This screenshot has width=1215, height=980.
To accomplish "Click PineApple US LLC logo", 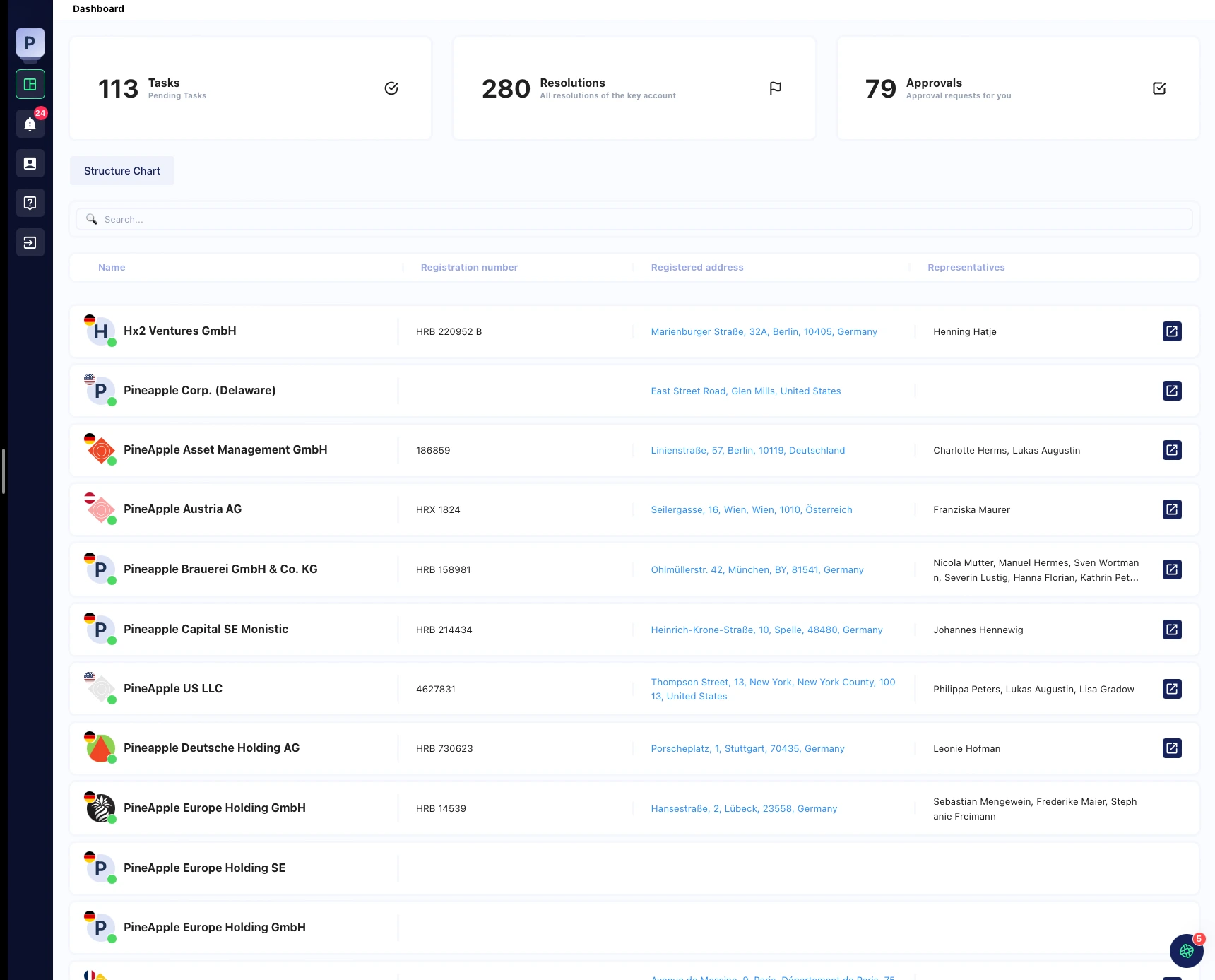I will 101,689.
